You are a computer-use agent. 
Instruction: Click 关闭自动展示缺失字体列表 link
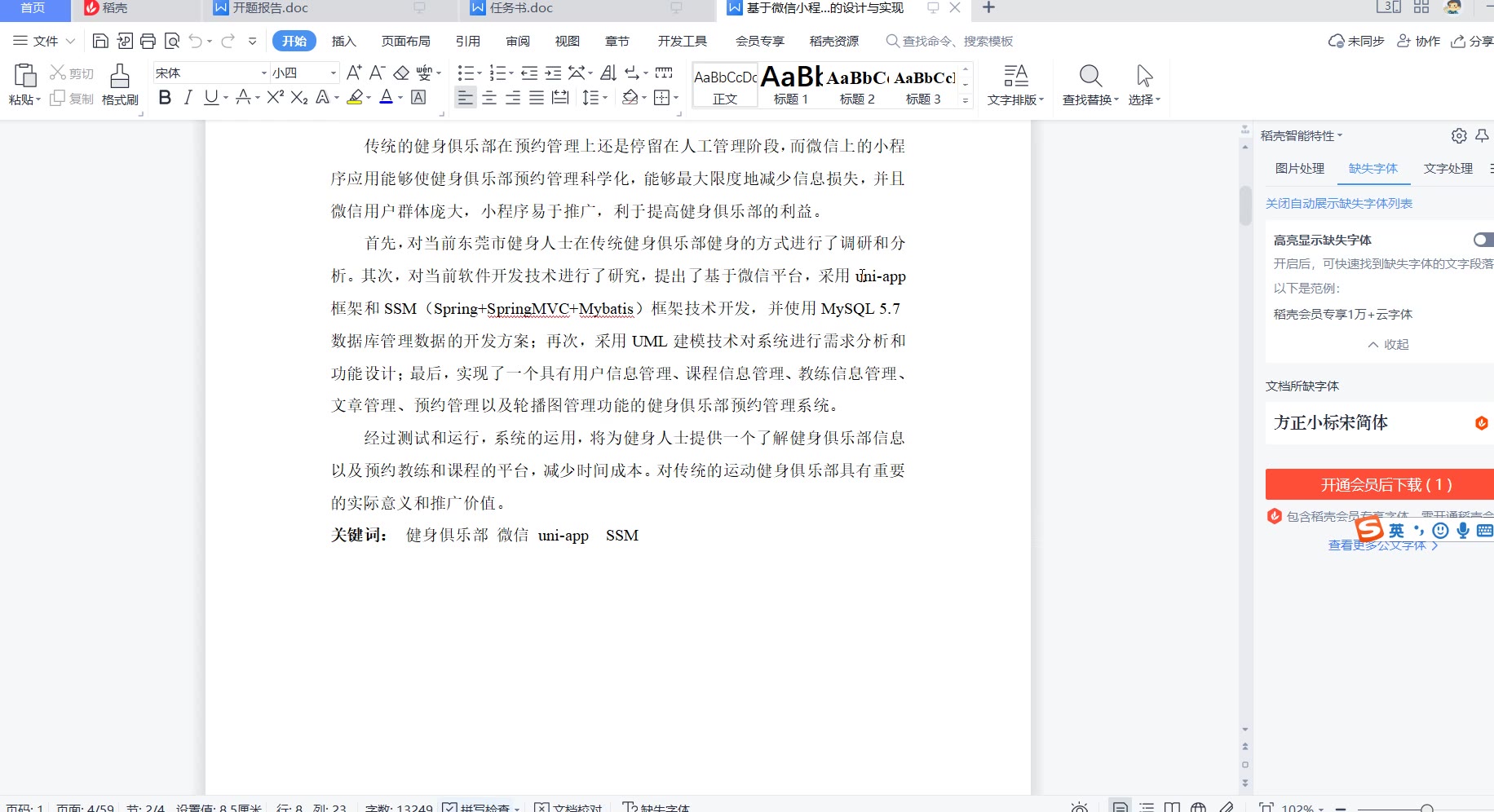[1338, 203]
